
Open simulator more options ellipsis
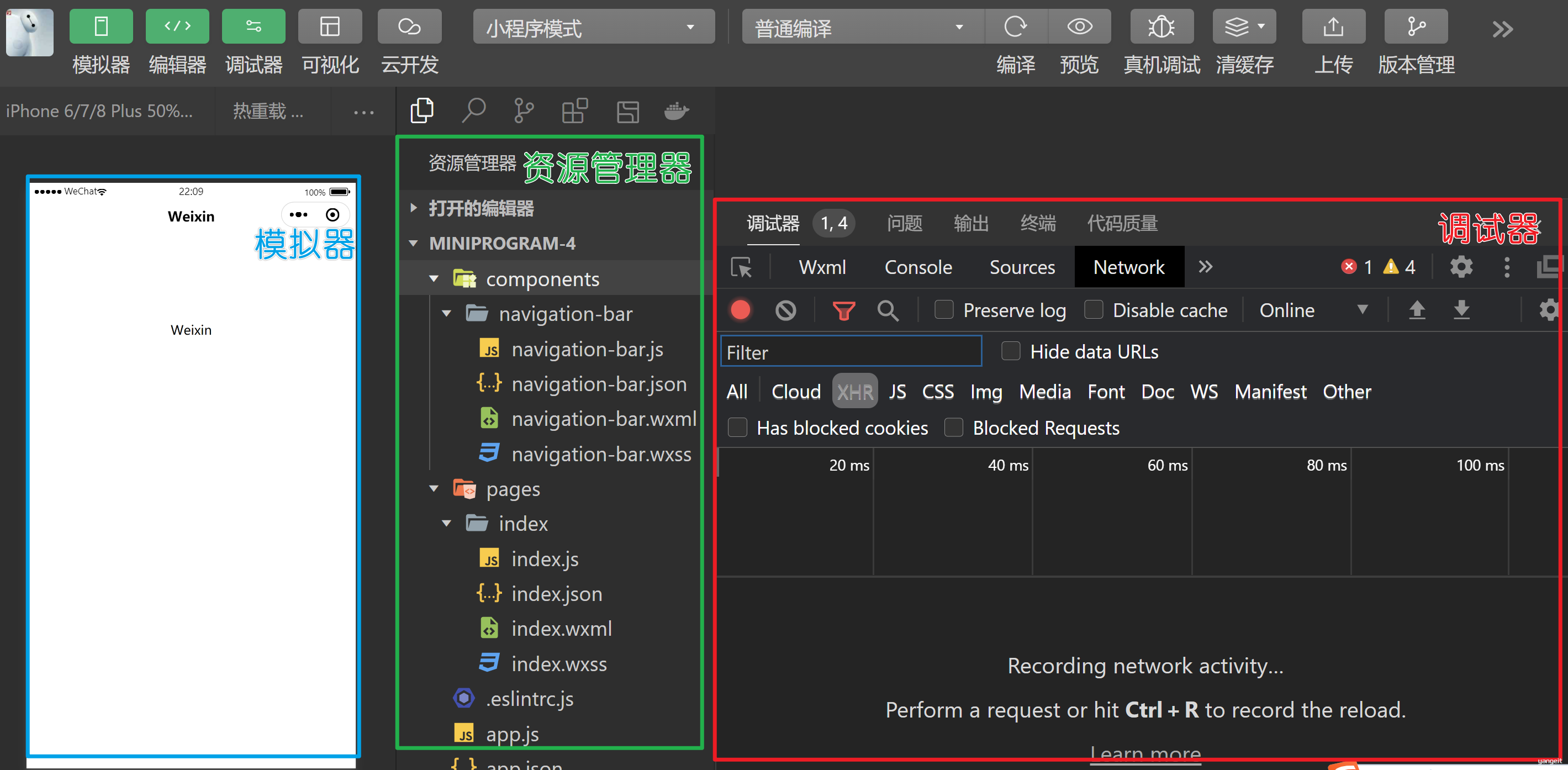[363, 112]
